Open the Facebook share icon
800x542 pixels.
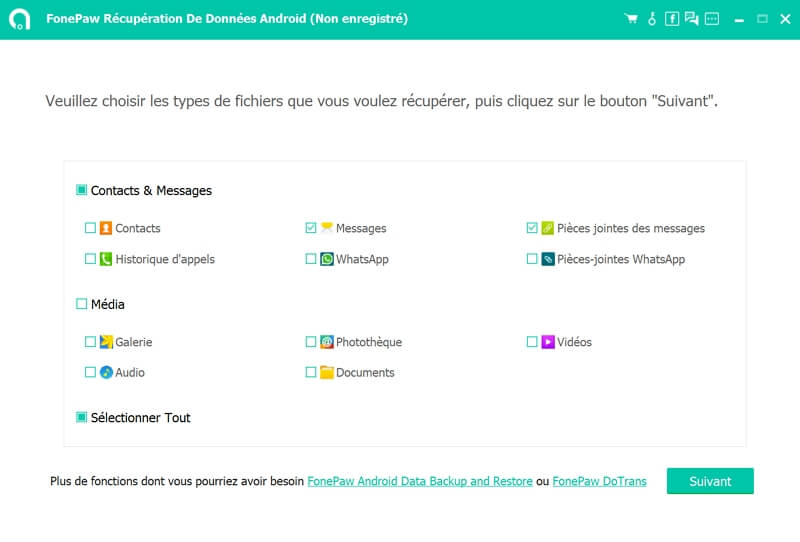point(672,19)
